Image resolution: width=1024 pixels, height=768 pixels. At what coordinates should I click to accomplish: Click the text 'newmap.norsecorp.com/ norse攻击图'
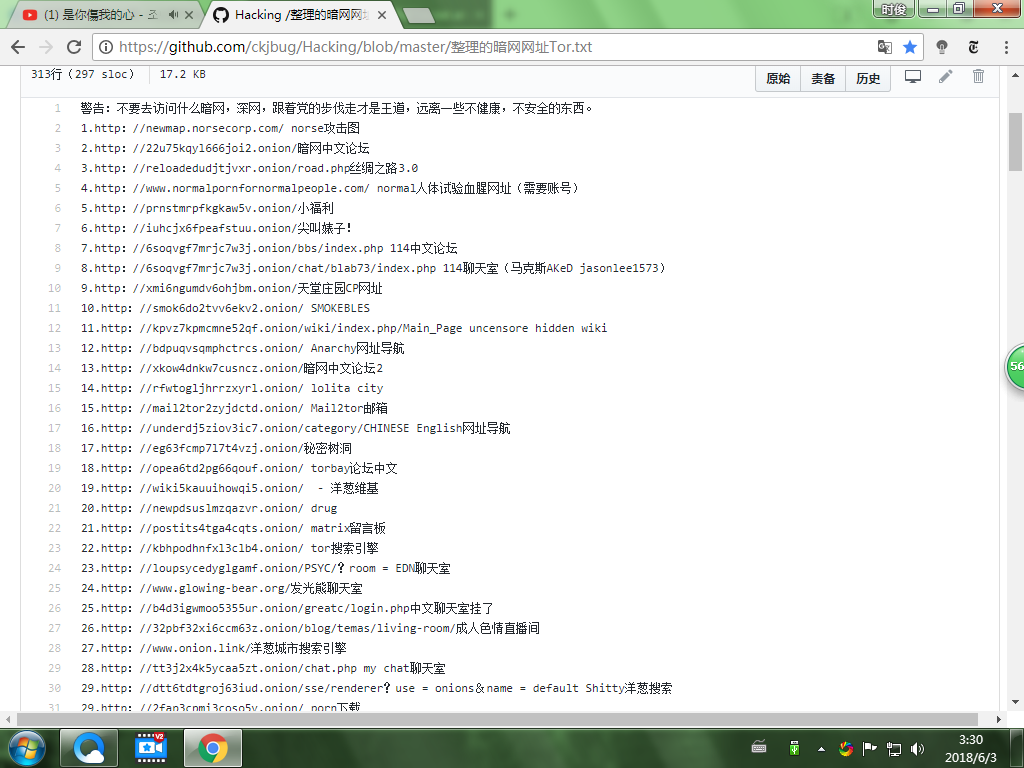coord(252,129)
